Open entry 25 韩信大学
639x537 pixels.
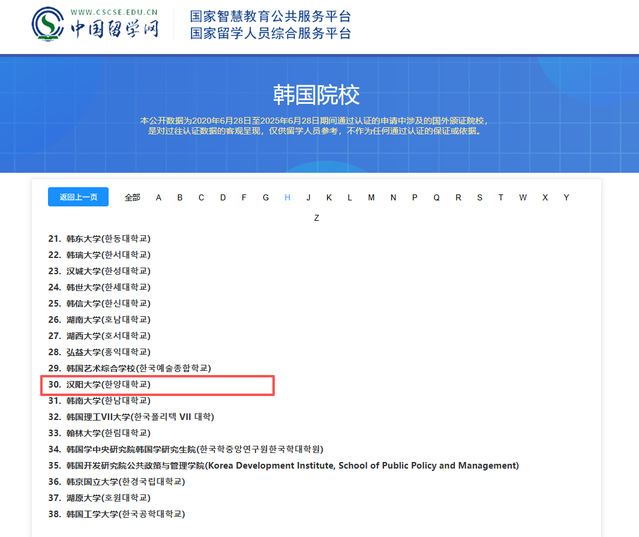click(99, 304)
